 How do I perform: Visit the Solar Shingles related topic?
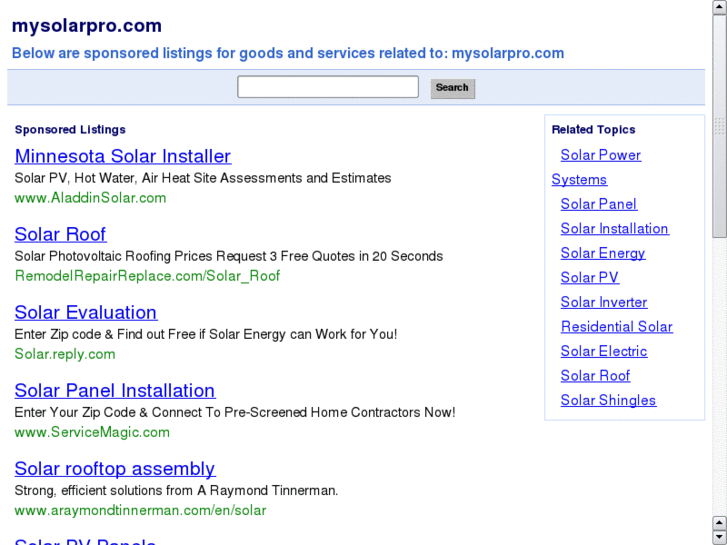(x=608, y=400)
